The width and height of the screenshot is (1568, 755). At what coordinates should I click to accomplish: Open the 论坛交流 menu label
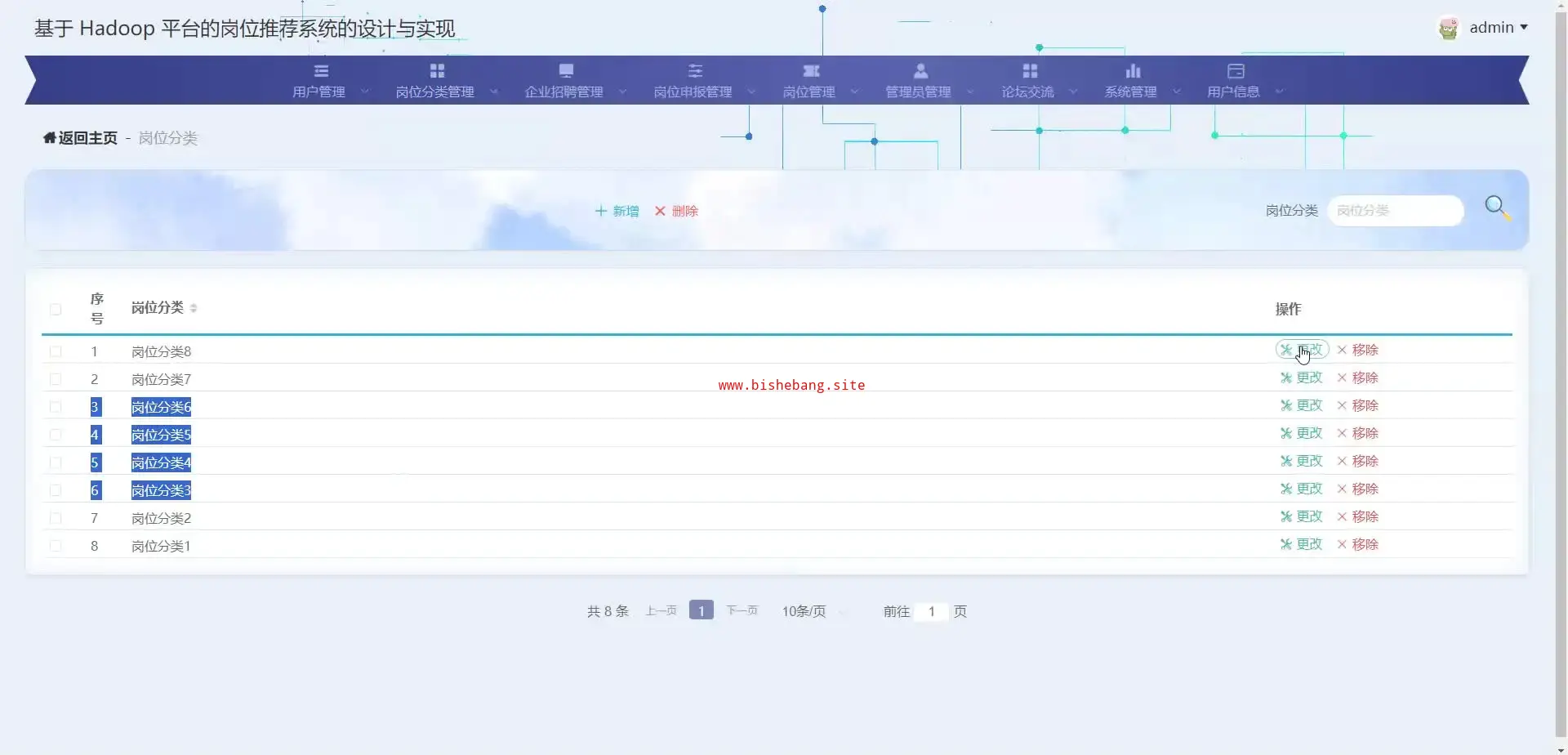(x=1028, y=92)
